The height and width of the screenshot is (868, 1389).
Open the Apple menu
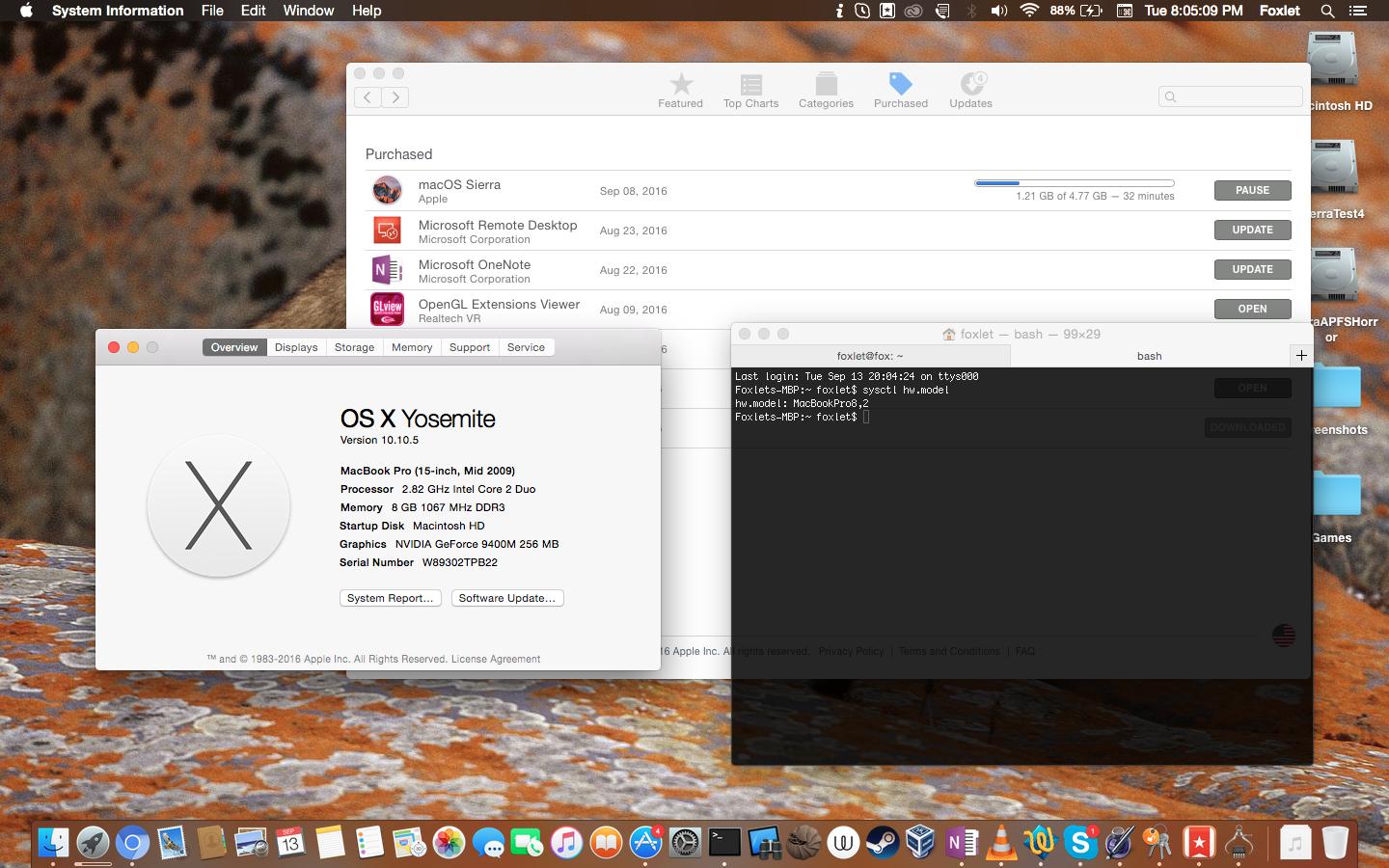point(26,11)
